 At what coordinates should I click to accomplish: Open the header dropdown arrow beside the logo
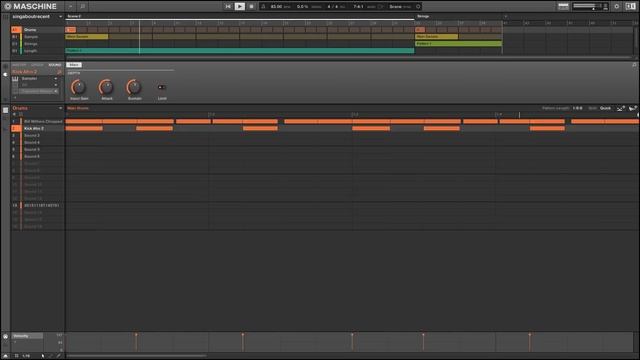70,7
